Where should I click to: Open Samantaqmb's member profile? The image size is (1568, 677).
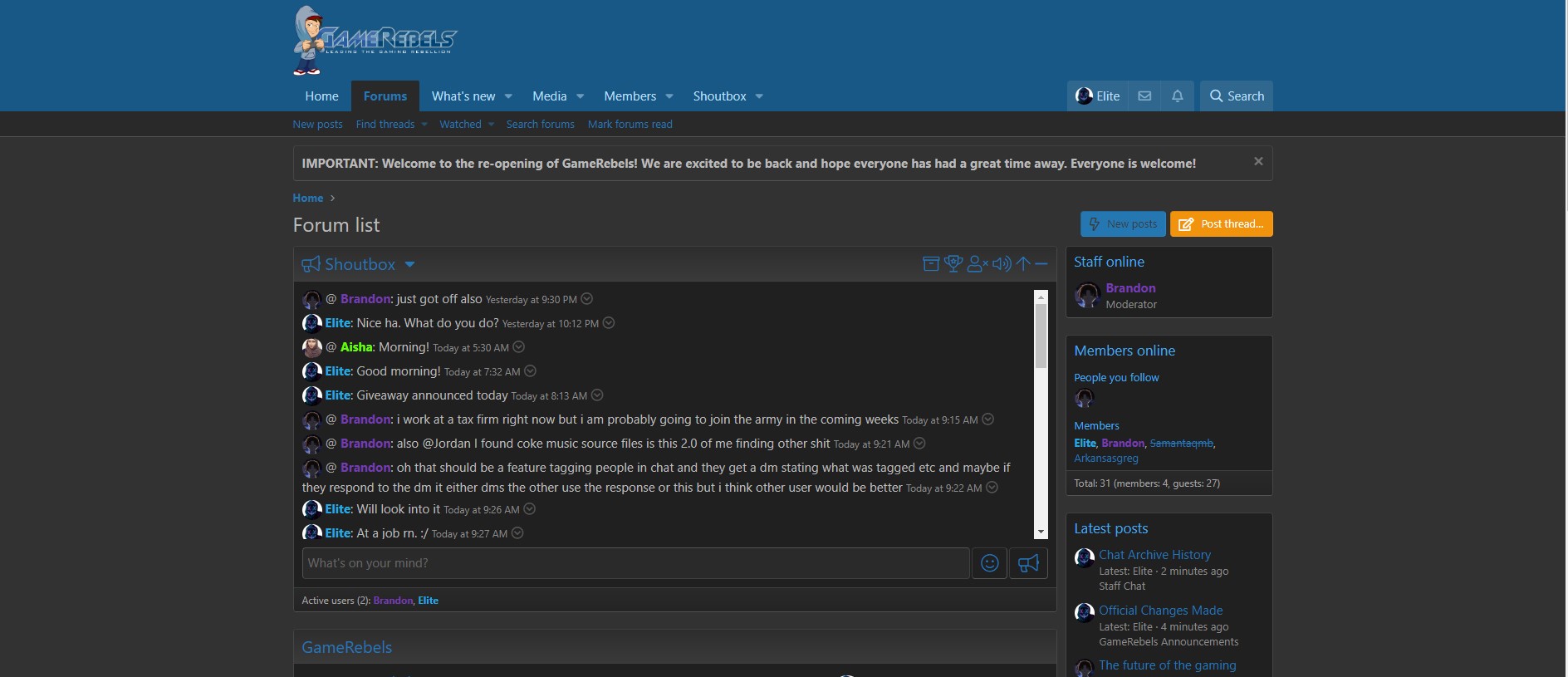point(1181,444)
